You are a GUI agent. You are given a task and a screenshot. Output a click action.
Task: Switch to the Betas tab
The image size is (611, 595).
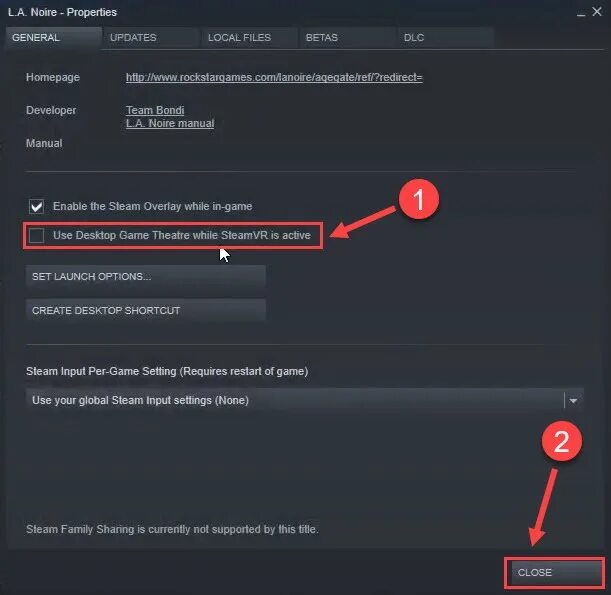coord(348,38)
